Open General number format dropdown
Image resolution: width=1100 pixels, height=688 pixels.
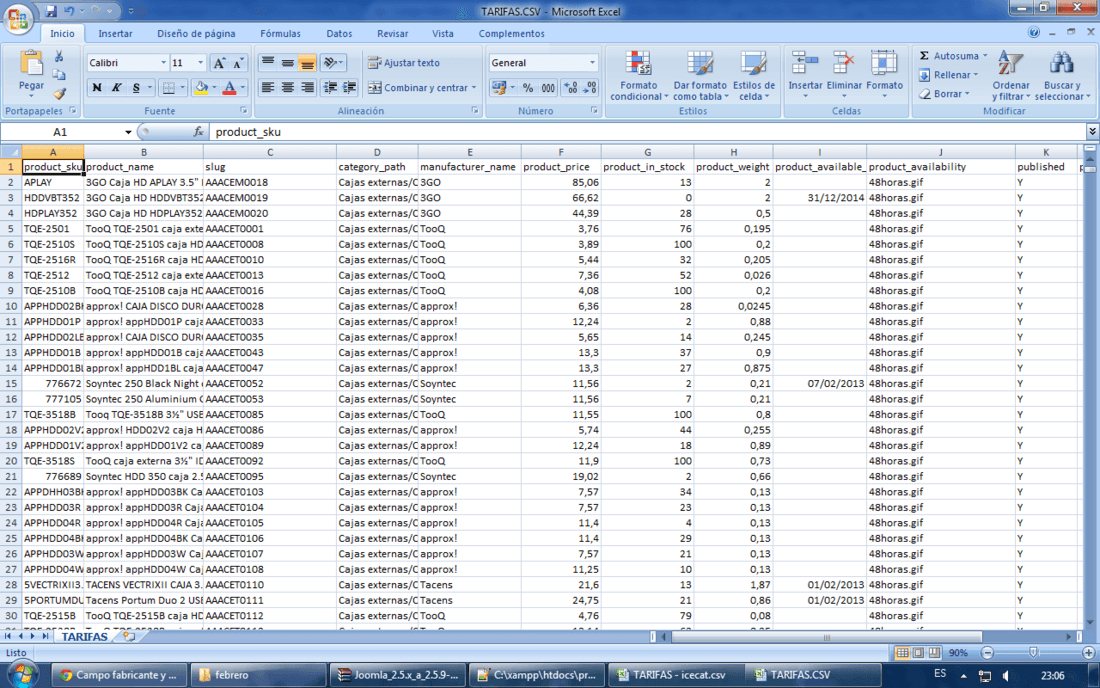coord(592,63)
